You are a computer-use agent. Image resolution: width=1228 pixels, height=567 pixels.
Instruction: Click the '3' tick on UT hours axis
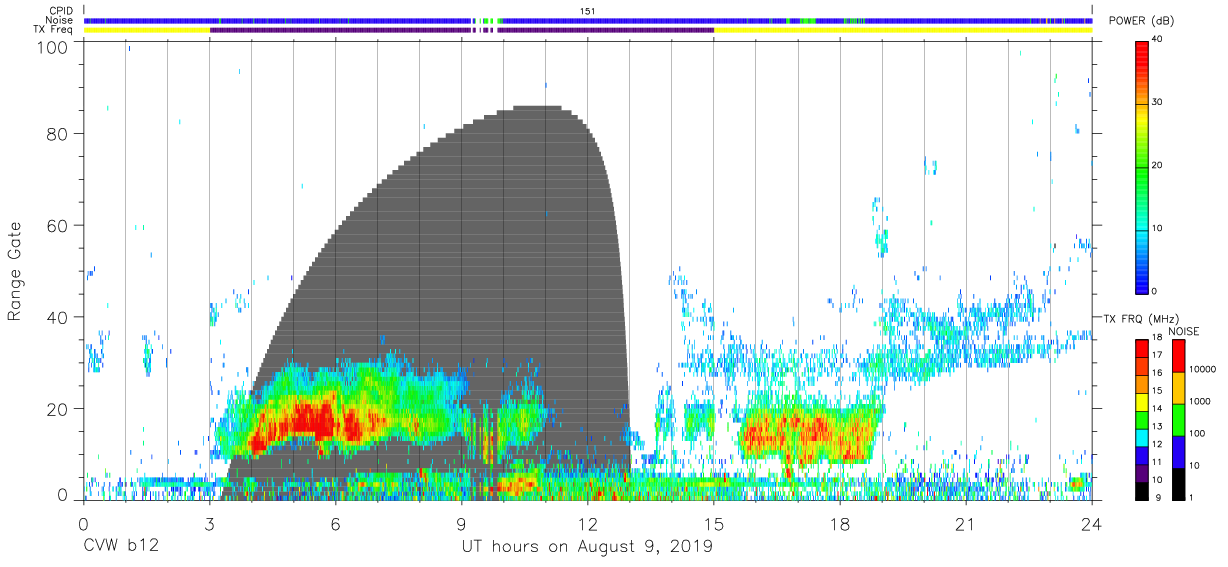point(209,524)
